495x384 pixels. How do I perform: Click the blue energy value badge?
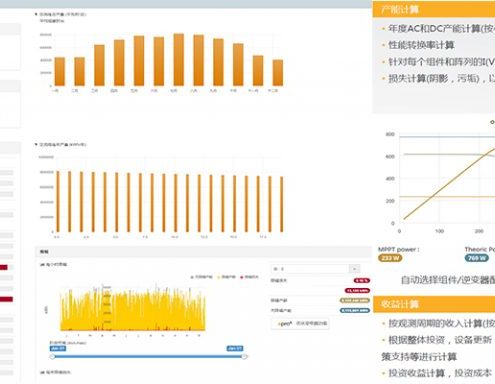click(355, 311)
